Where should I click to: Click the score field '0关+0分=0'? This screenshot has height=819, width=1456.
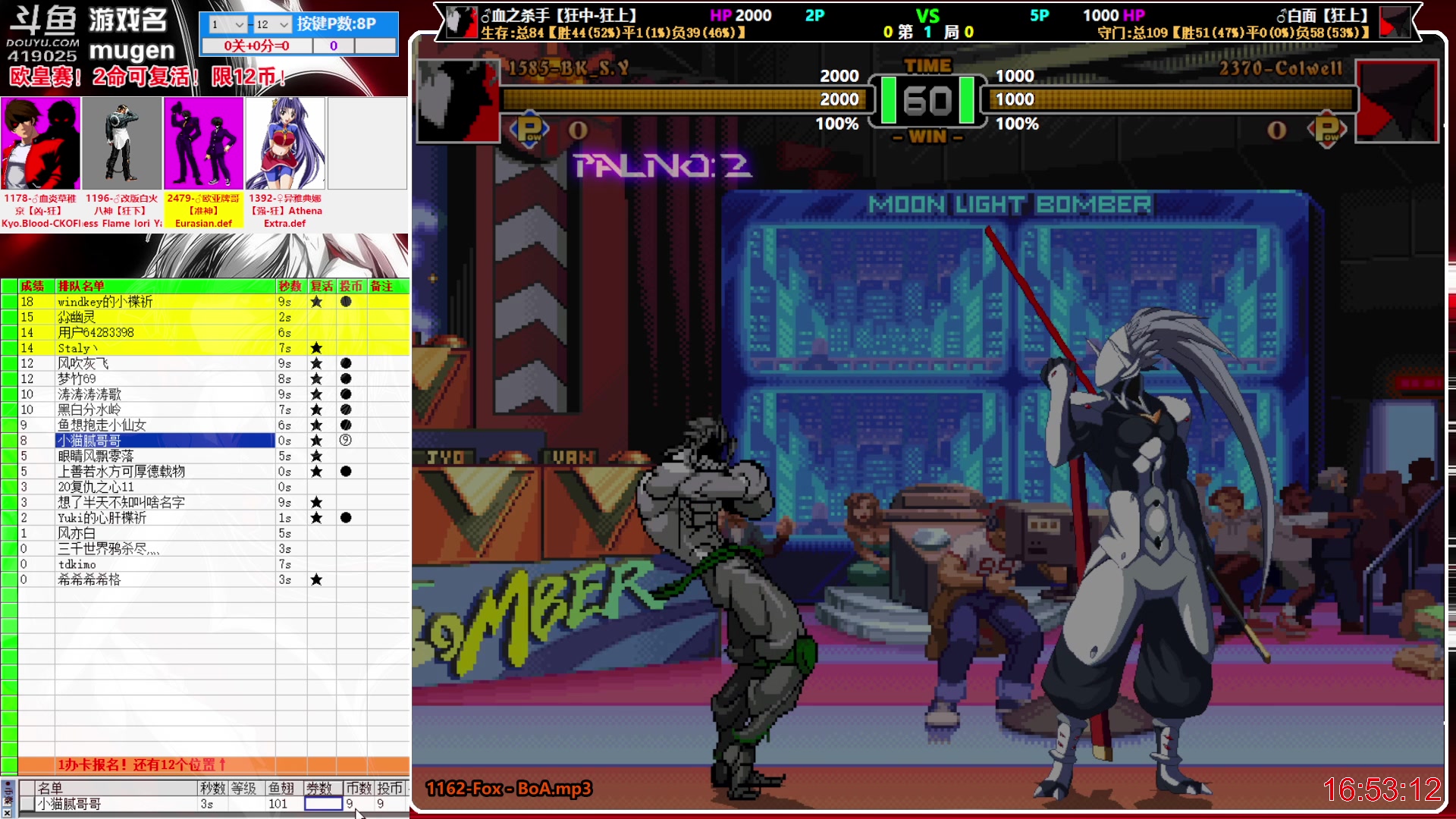(x=256, y=45)
